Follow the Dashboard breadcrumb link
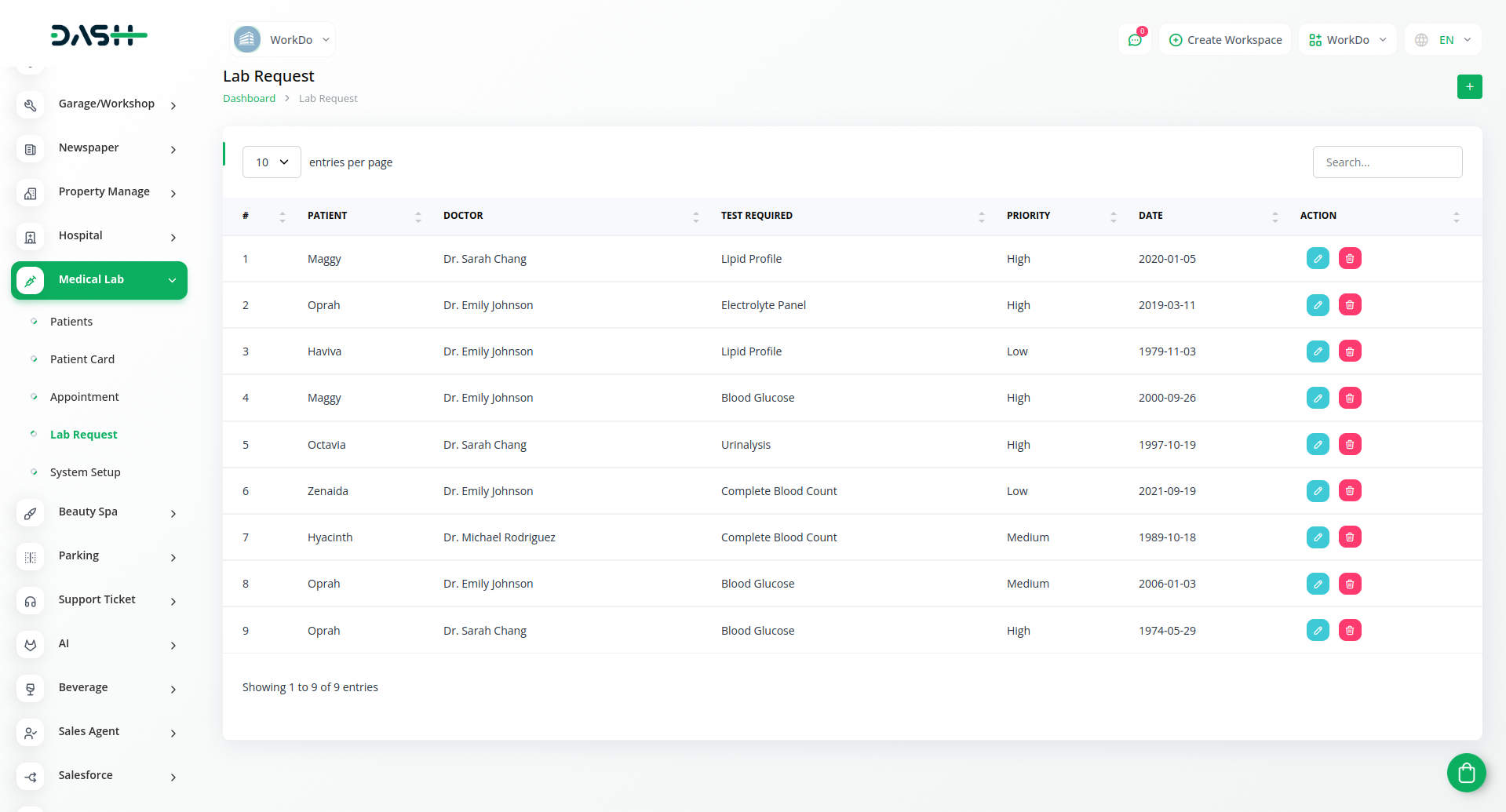 (249, 98)
